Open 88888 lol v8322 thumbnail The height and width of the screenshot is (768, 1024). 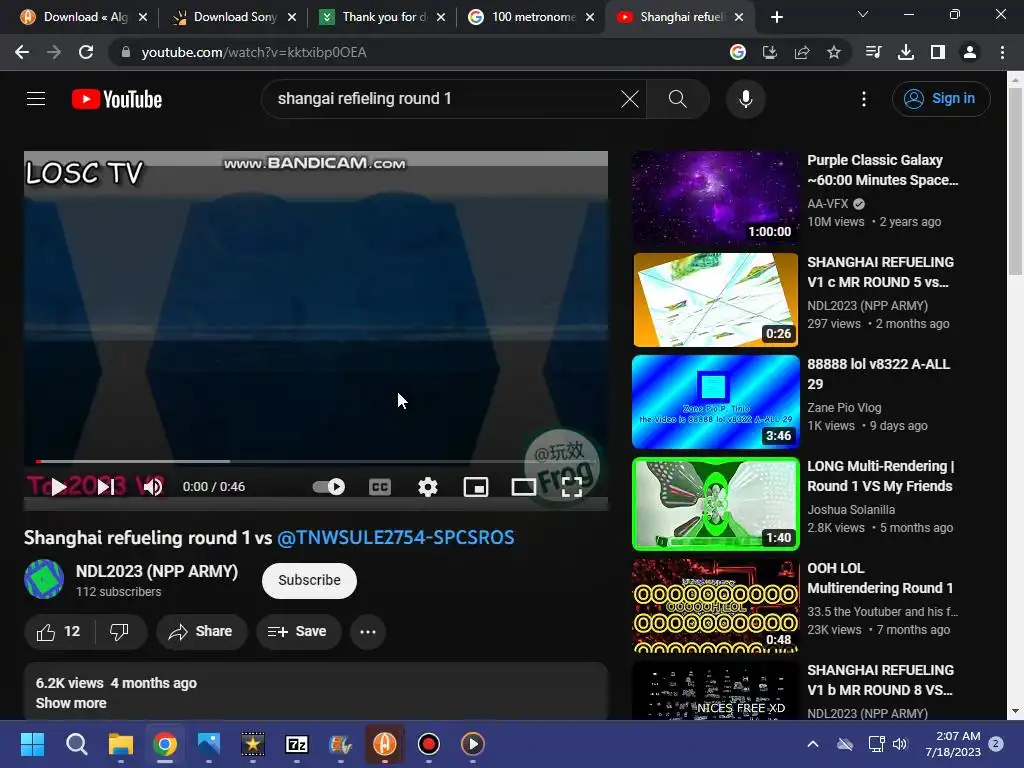pyautogui.click(x=716, y=402)
